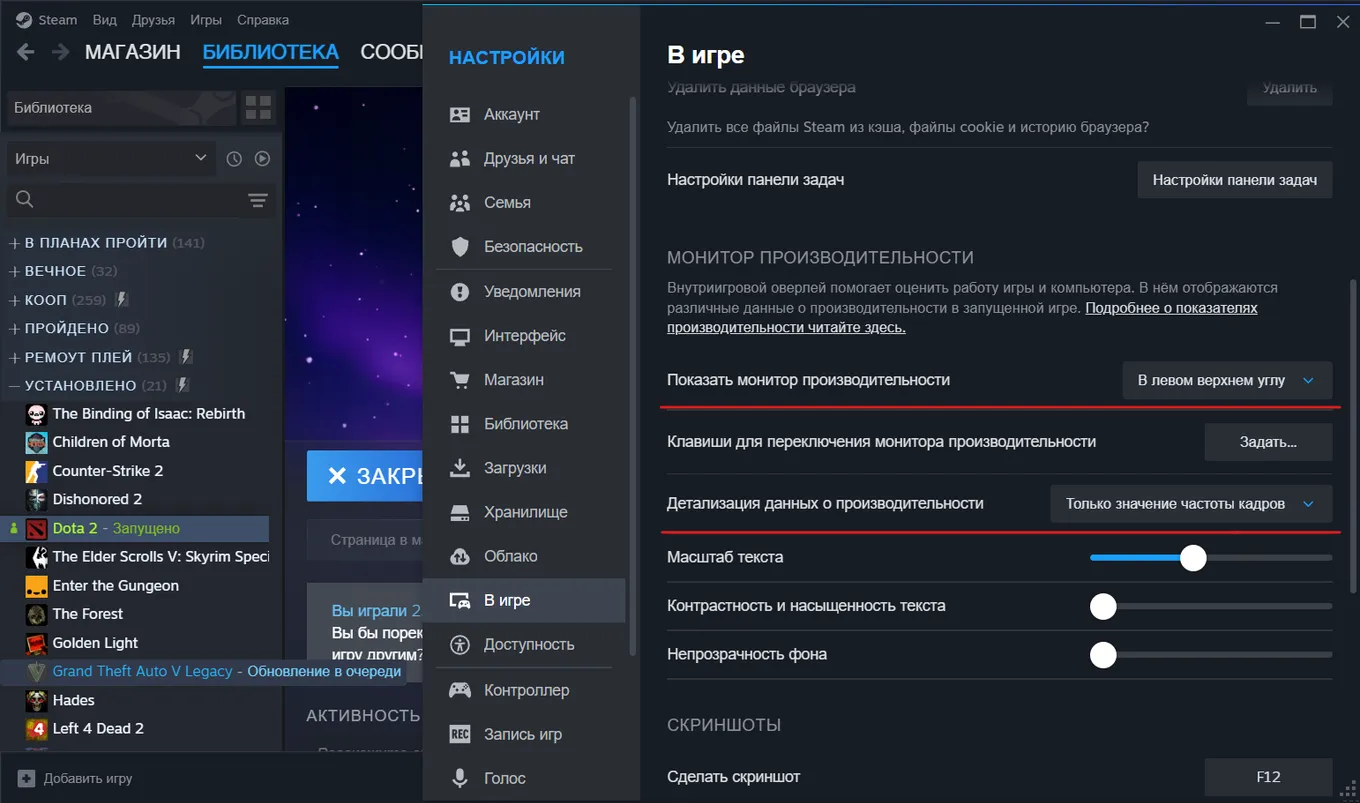Click Непрозрачность фона slider handle
The image size is (1360, 803).
click(x=1103, y=655)
